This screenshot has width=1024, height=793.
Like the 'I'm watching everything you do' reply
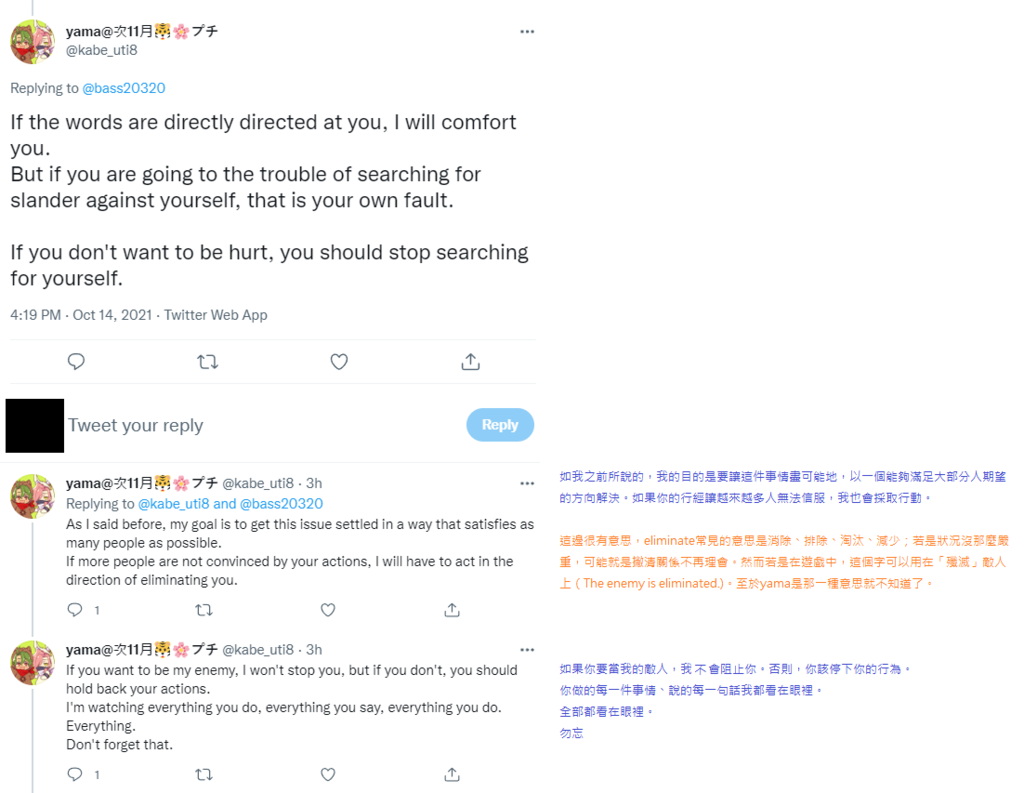[328, 774]
